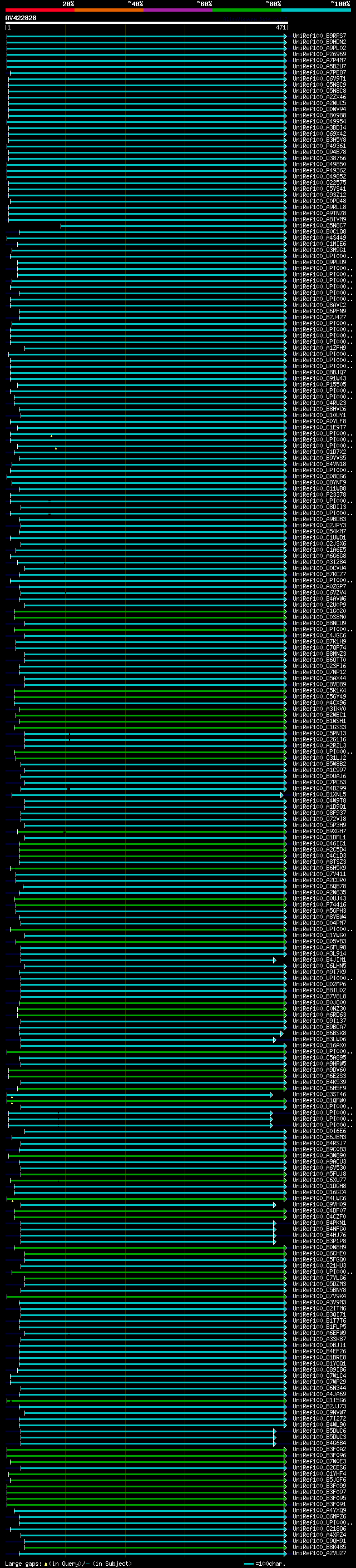Select hit label UniRef100_B7K1H9

[319, 641]
